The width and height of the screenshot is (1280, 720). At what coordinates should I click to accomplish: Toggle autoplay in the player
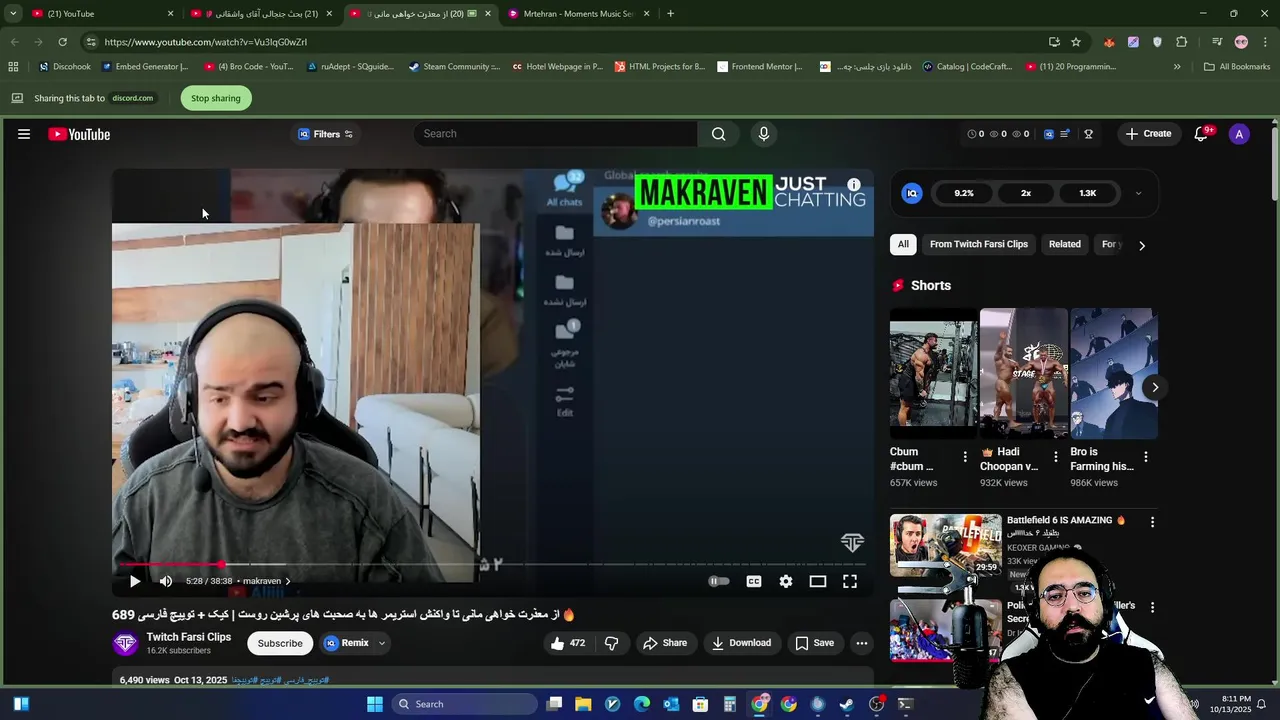pyautogui.click(x=719, y=581)
